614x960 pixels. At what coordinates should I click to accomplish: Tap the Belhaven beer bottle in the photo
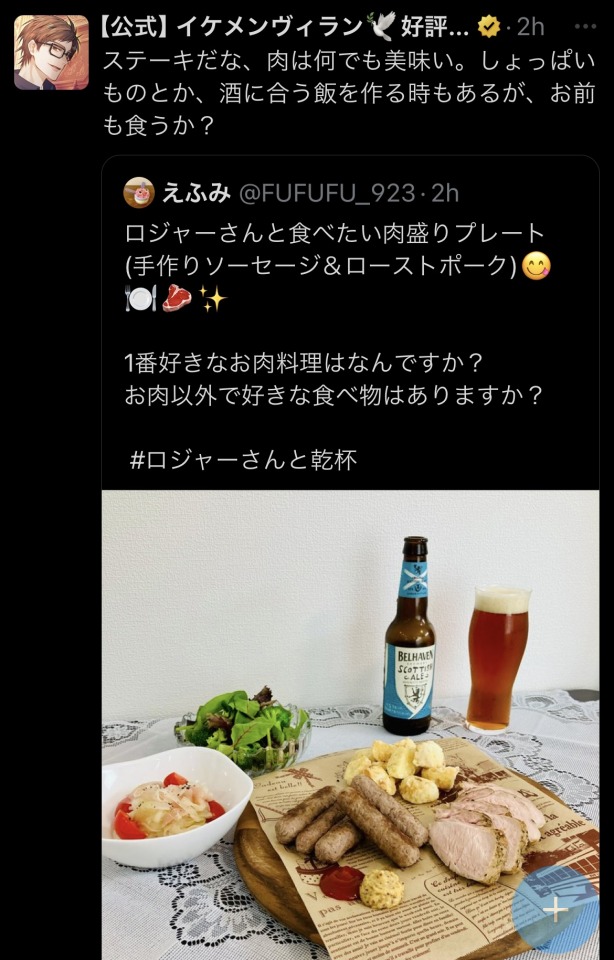[x=410, y=637]
